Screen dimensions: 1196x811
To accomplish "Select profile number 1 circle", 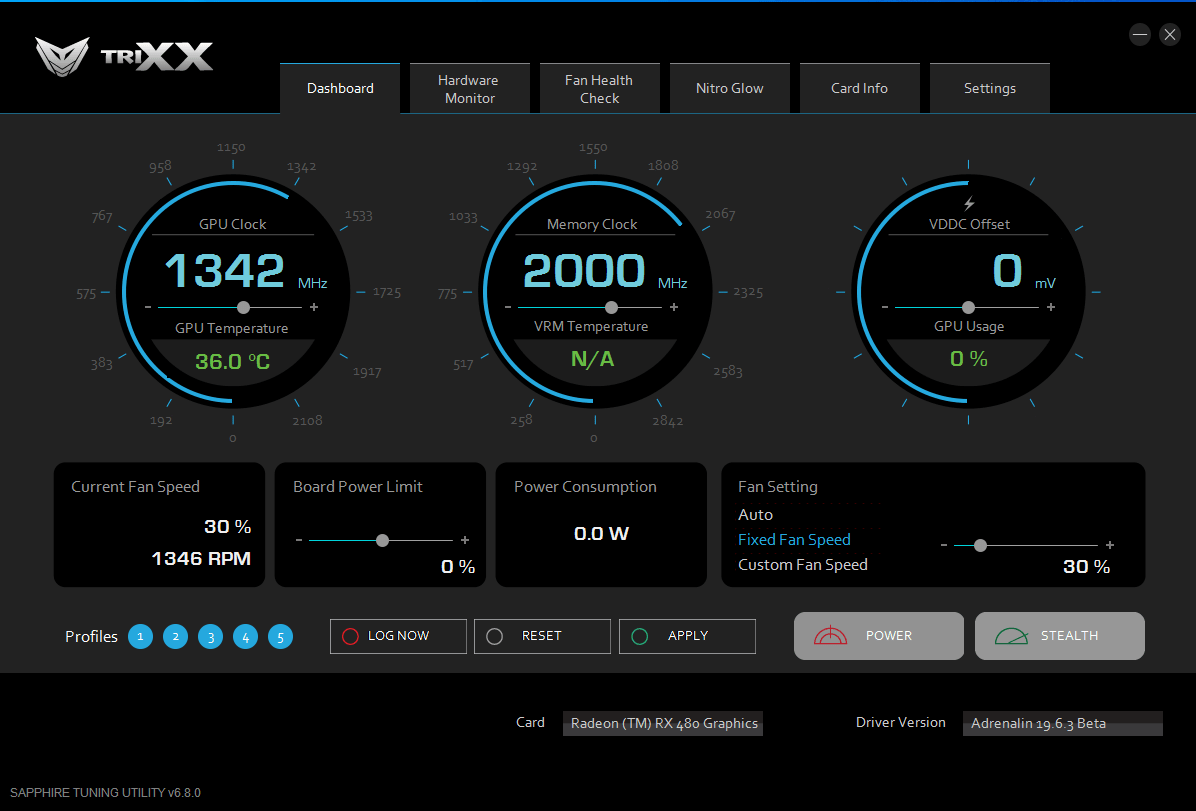I will (140, 636).
